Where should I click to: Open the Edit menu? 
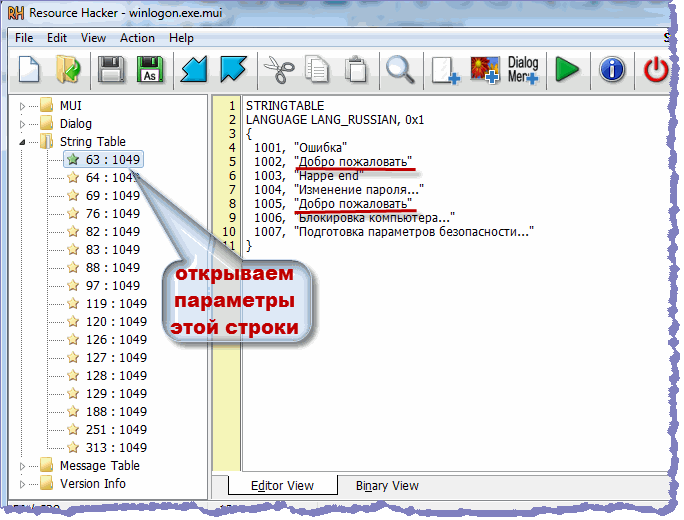(x=57, y=38)
